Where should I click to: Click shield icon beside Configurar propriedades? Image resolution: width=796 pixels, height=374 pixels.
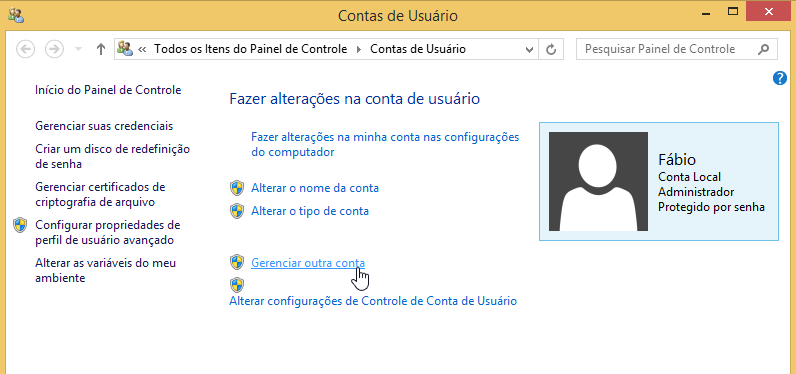[20, 225]
